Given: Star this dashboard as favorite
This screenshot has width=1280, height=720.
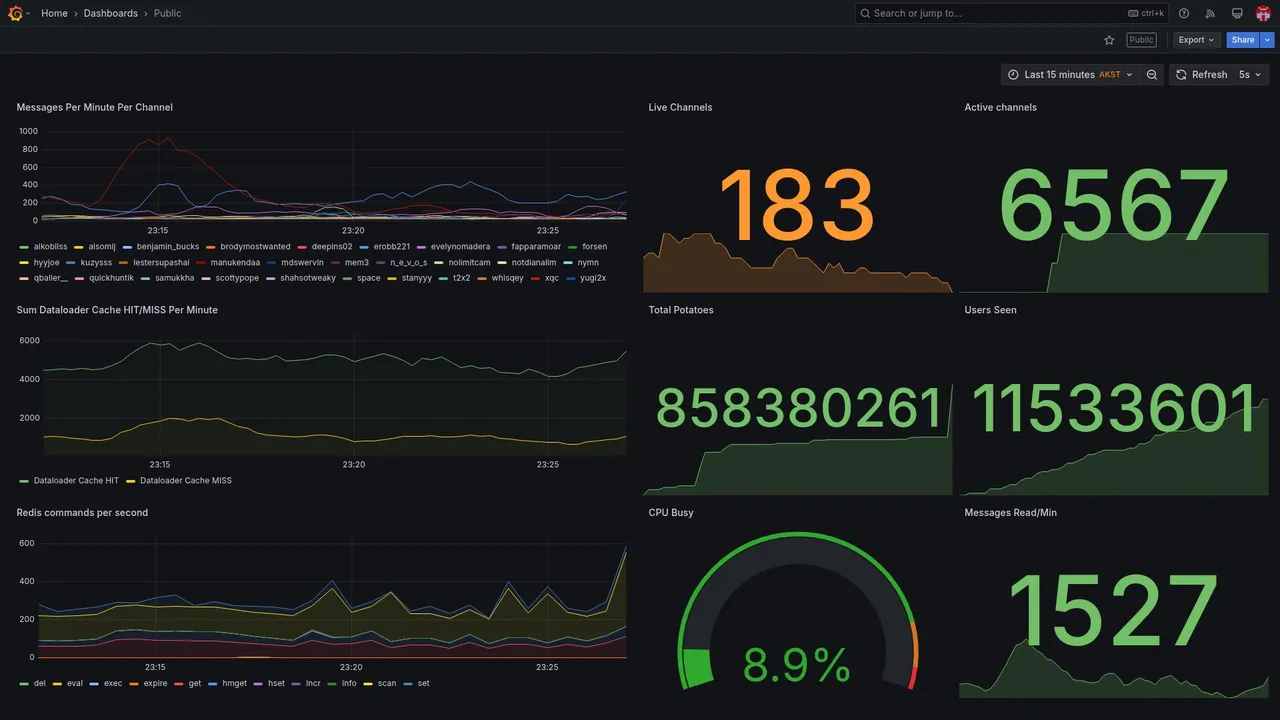Looking at the screenshot, I should (x=1109, y=40).
